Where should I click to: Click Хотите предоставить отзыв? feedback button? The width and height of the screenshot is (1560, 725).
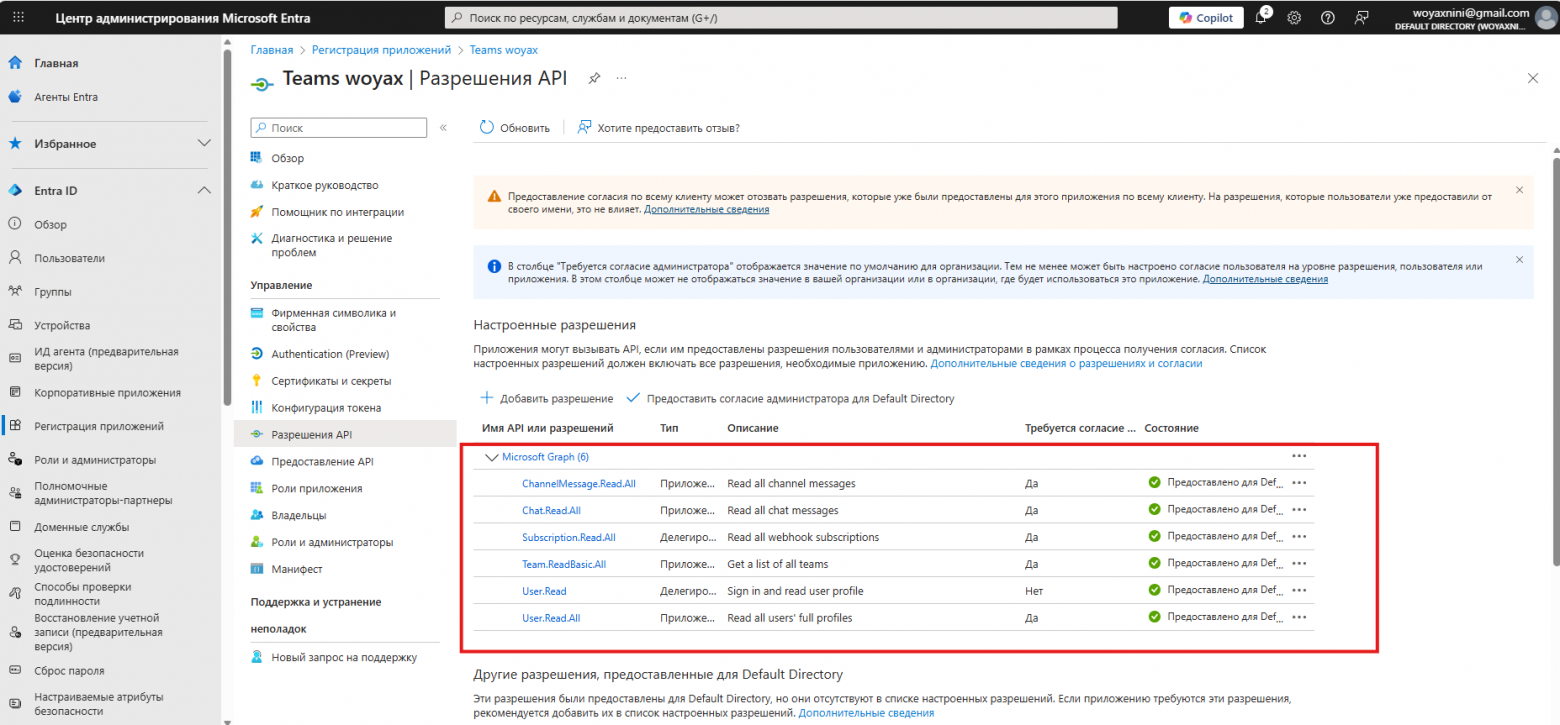click(x=658, y=128)
